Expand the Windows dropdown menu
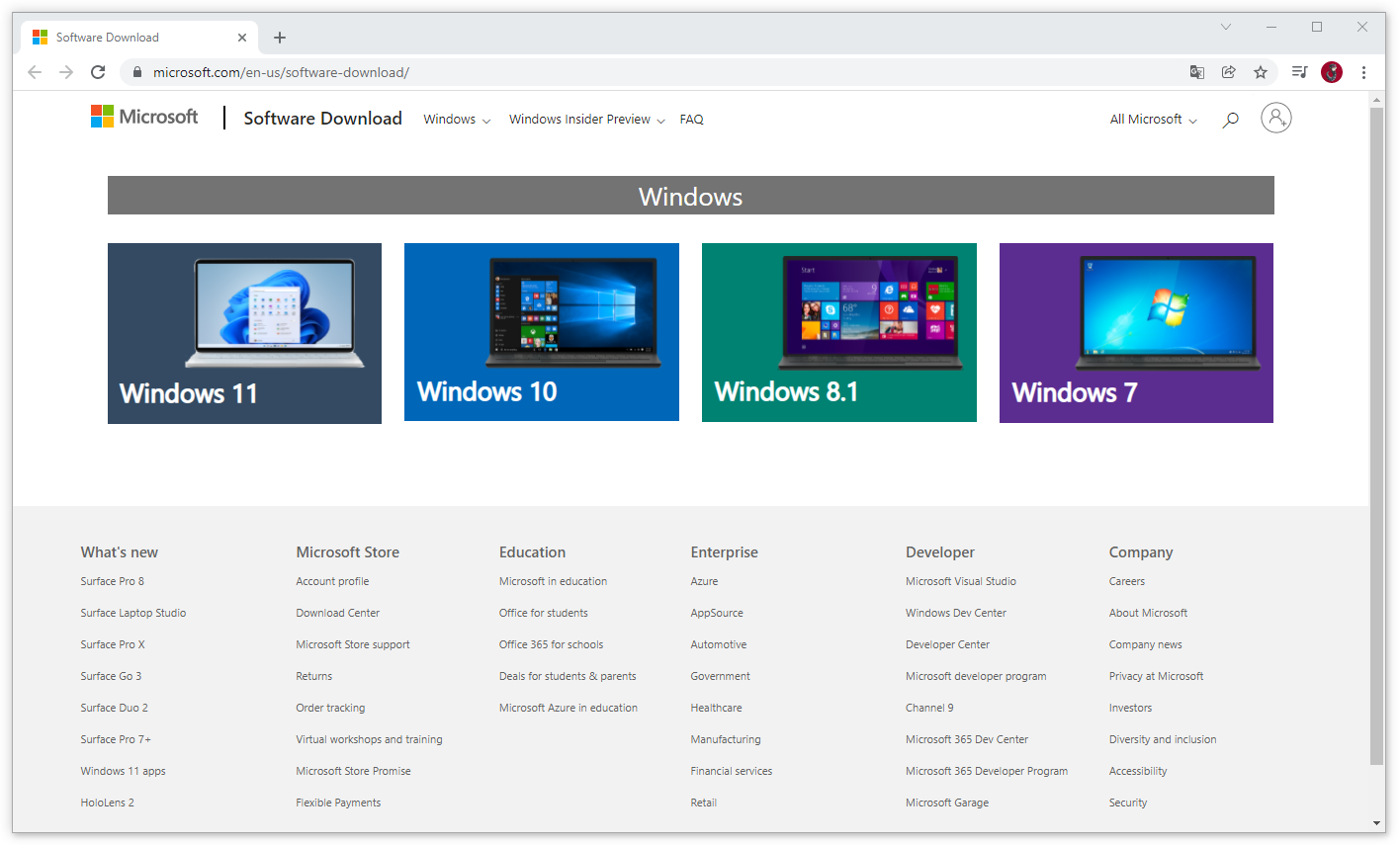1400x845 pixels. [x=456, y=120]
